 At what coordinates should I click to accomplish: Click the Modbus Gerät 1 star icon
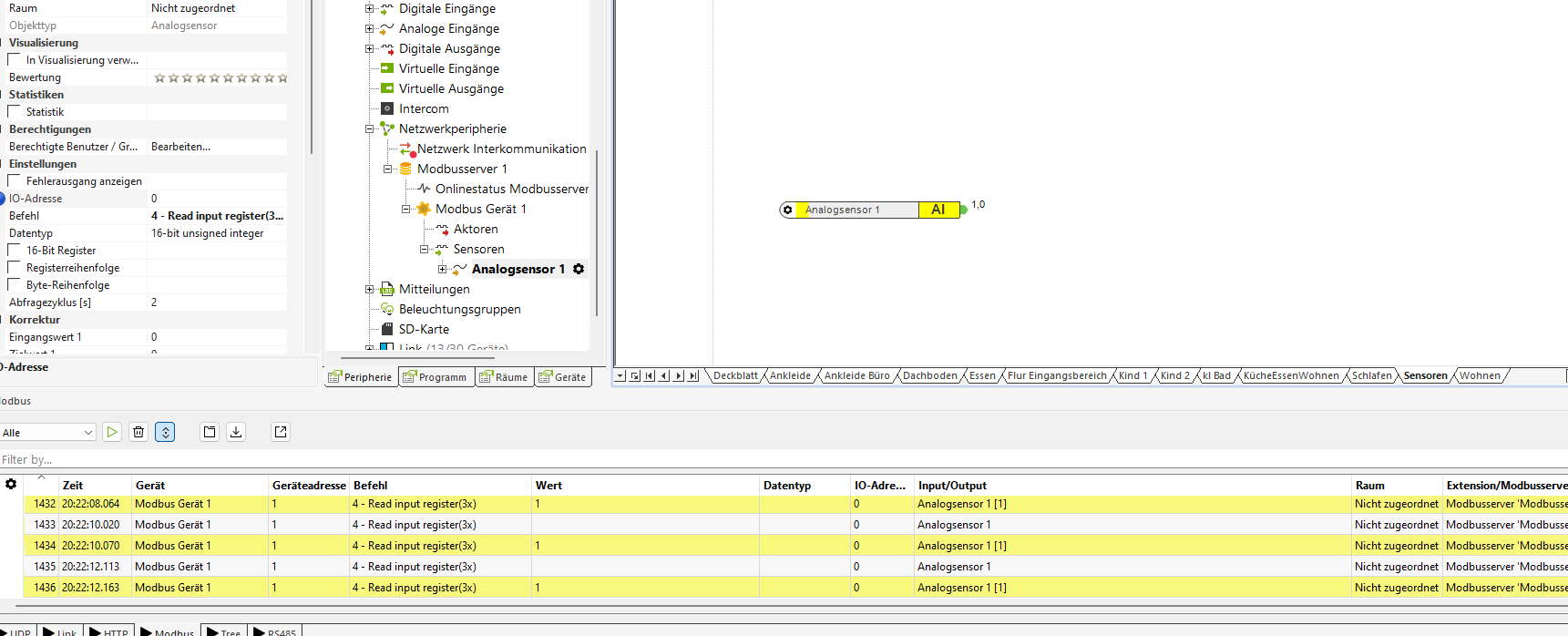pyautogui.click(x=424, y=209)
